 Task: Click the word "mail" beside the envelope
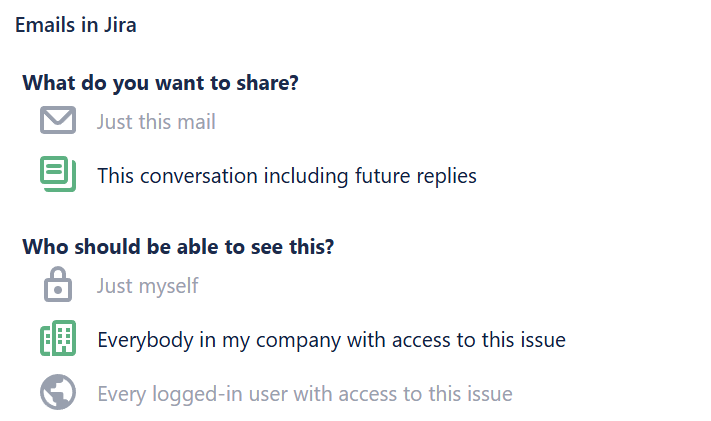coord(196,122)
